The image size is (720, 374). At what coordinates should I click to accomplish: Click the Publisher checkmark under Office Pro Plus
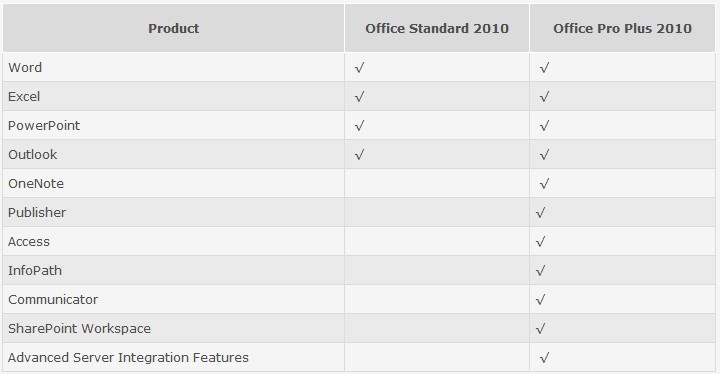pyautogui.click(x=541, y=213)
